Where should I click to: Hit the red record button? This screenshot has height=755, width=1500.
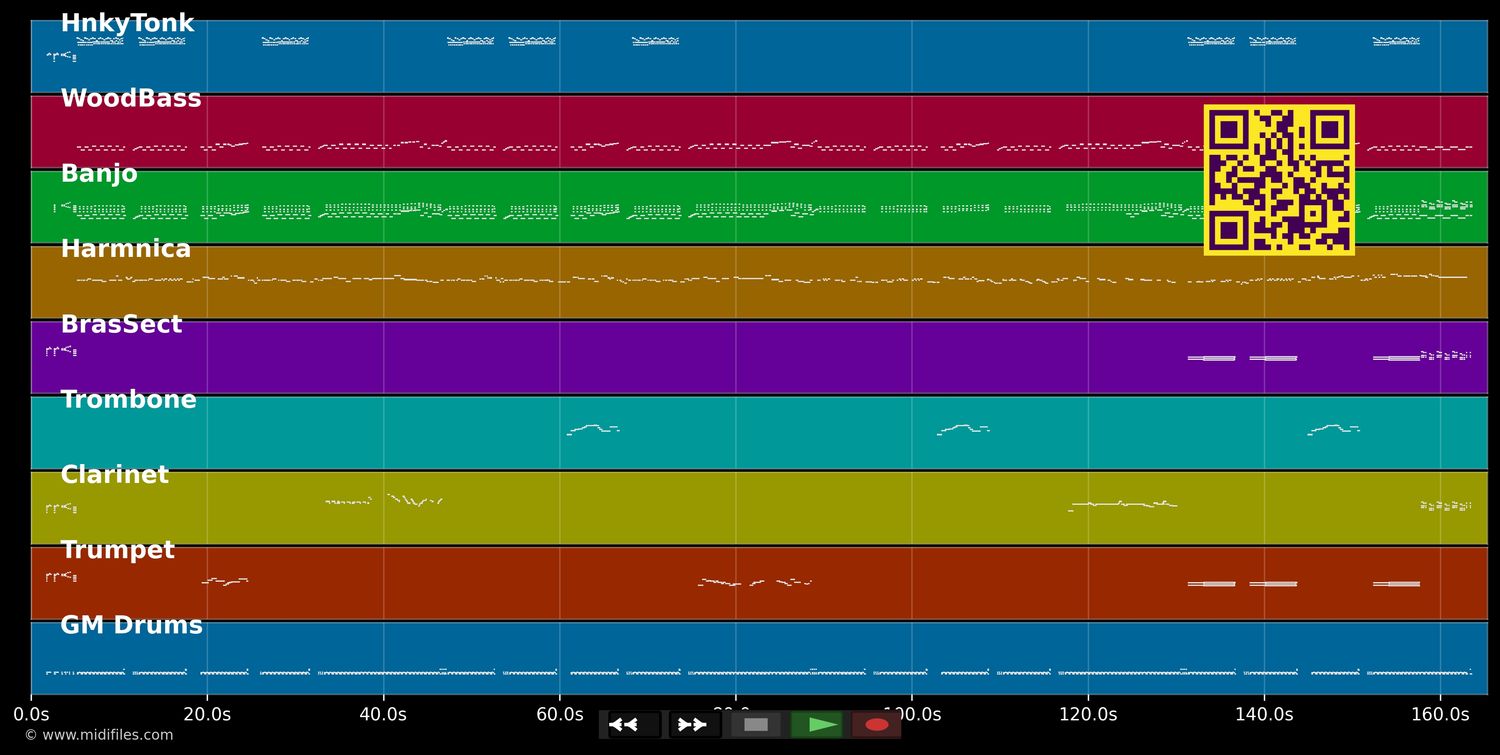[x=877, y=725]
